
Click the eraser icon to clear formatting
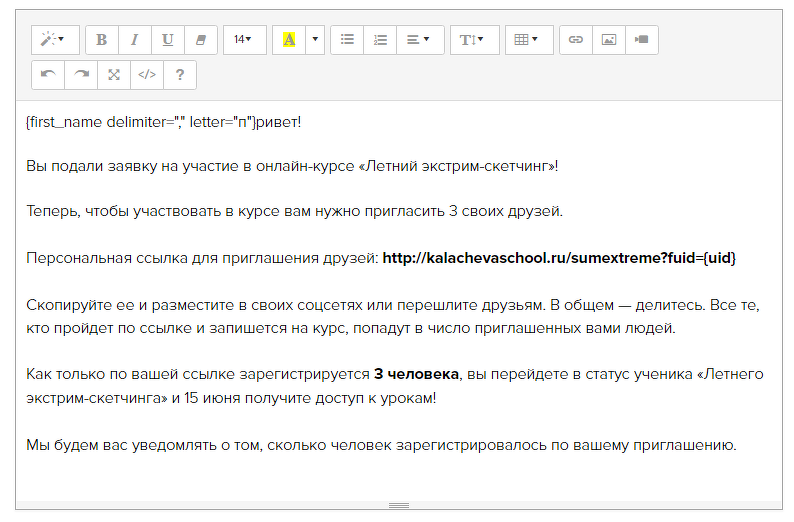(x=200, y=40)
